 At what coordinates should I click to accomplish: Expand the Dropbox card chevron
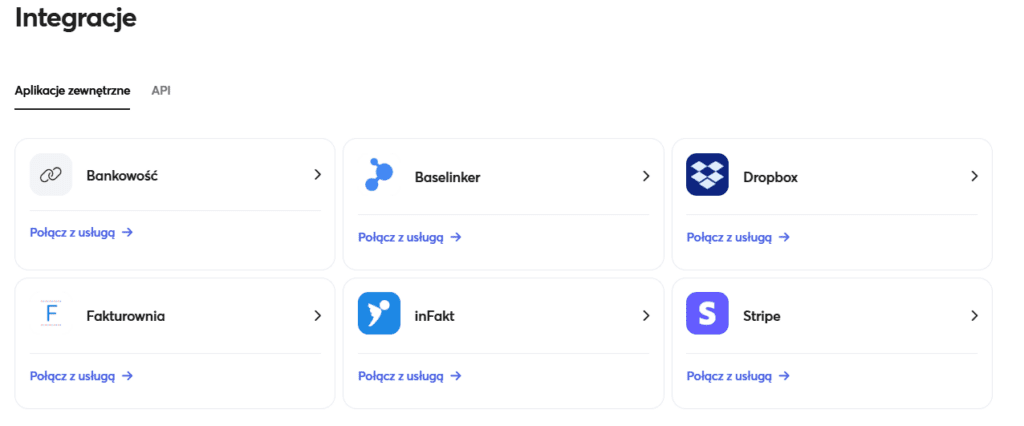[x=974, y=176]
